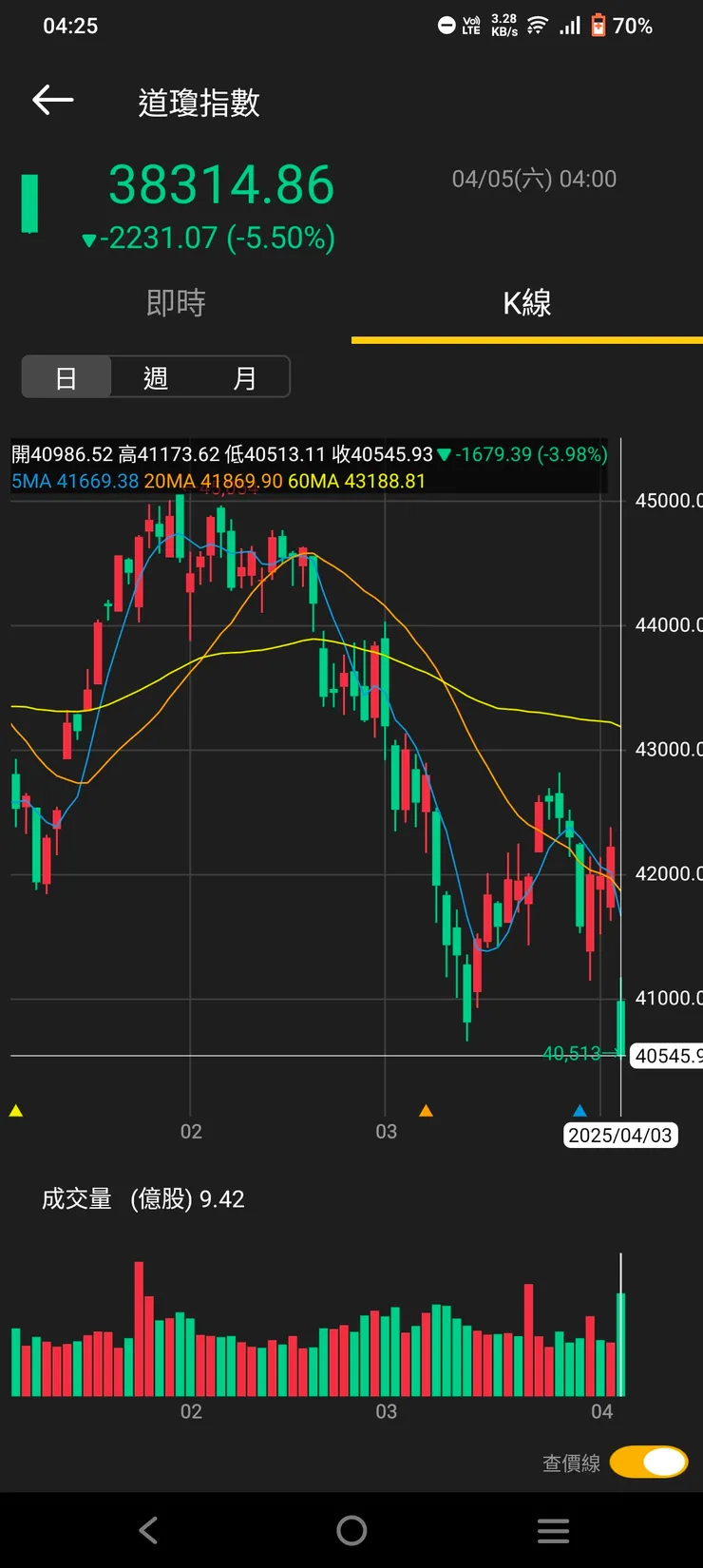Tap the change value -2231.07 (-5.50%)

(x=209, y=238)
